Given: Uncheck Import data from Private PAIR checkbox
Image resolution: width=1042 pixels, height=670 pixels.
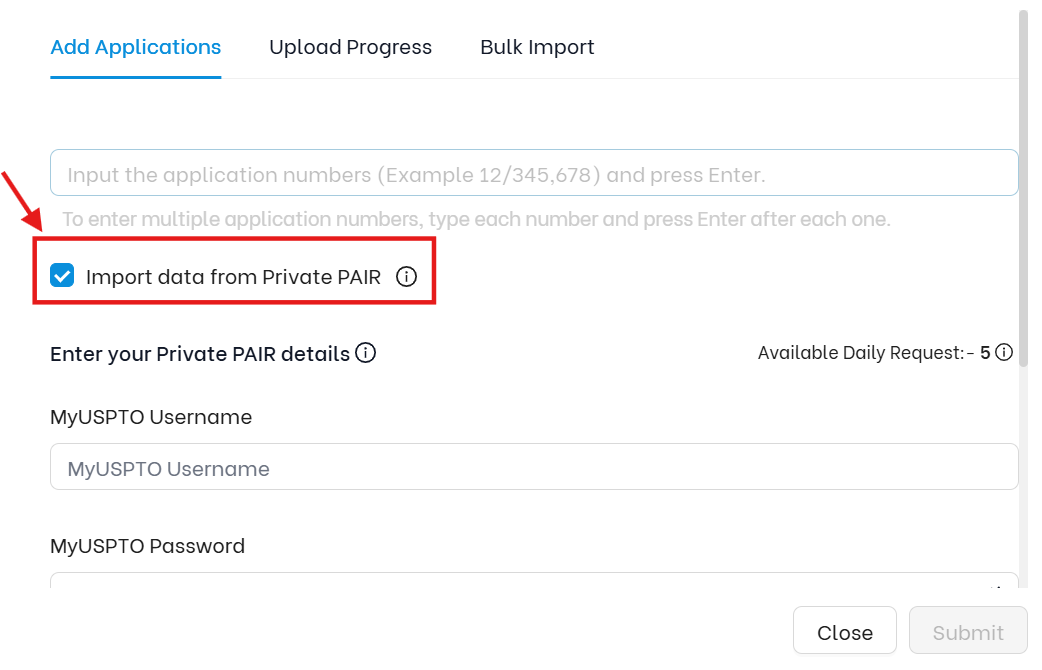Looking at the screenshot, I should [x=62, y=275].
